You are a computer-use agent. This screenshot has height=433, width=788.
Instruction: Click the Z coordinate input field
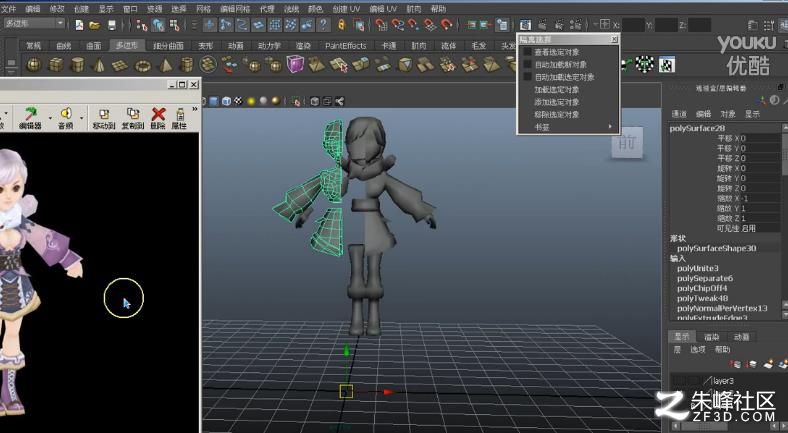[700, 25]
